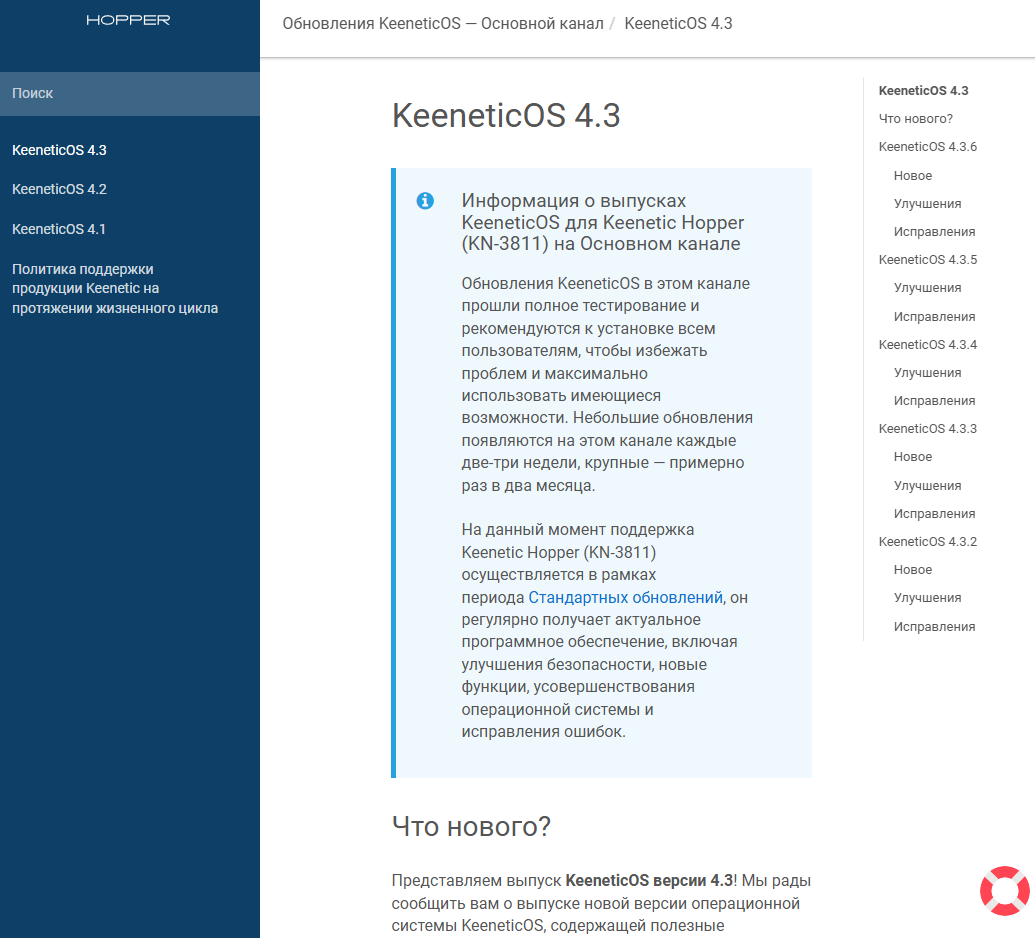Open KeeneticOS 4.1 release notes
1035x938 pixels.
pyautogui.click(x=59, y=229)
